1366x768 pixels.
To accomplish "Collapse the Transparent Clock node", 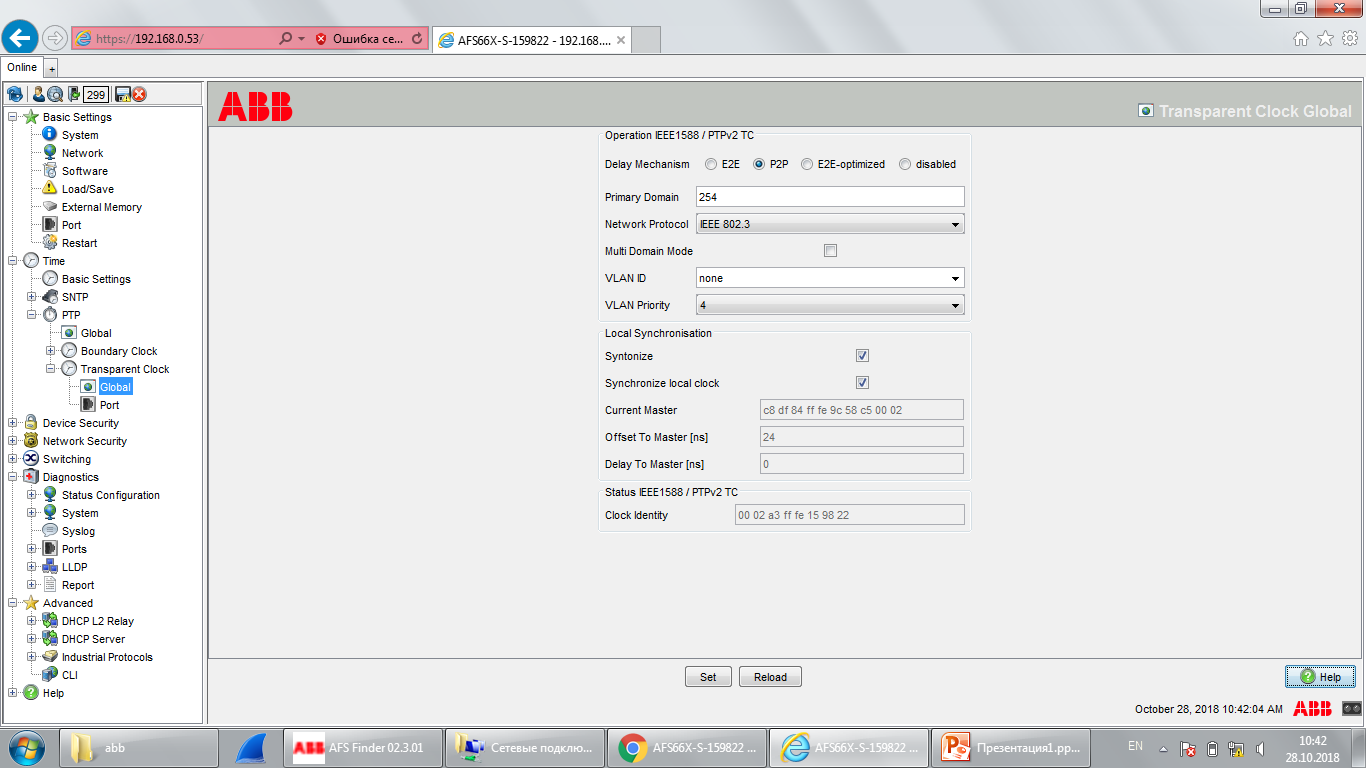I will [51, 369].
